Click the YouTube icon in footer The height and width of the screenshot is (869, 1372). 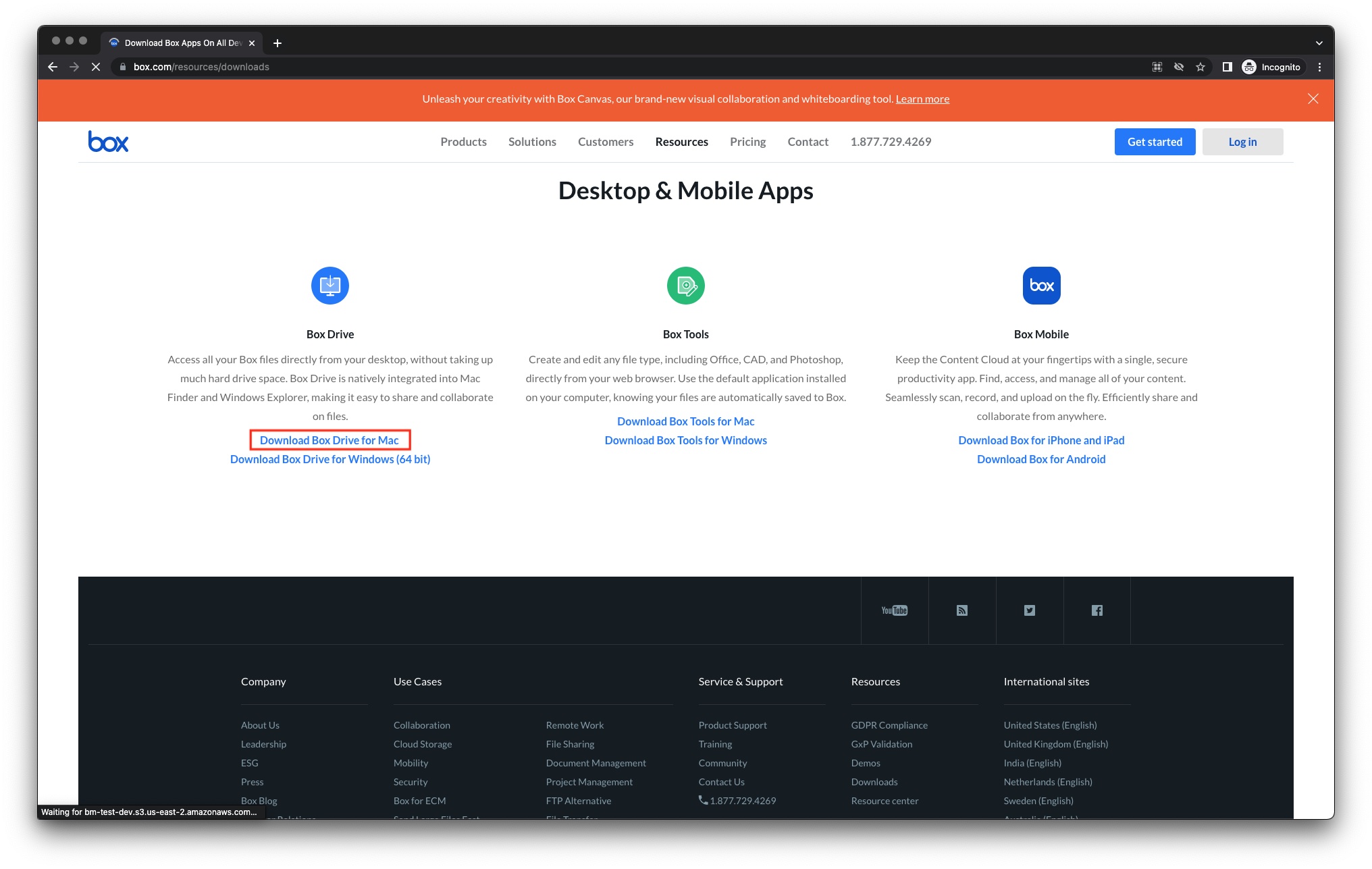pyautogui.click(x=894, y=610)
